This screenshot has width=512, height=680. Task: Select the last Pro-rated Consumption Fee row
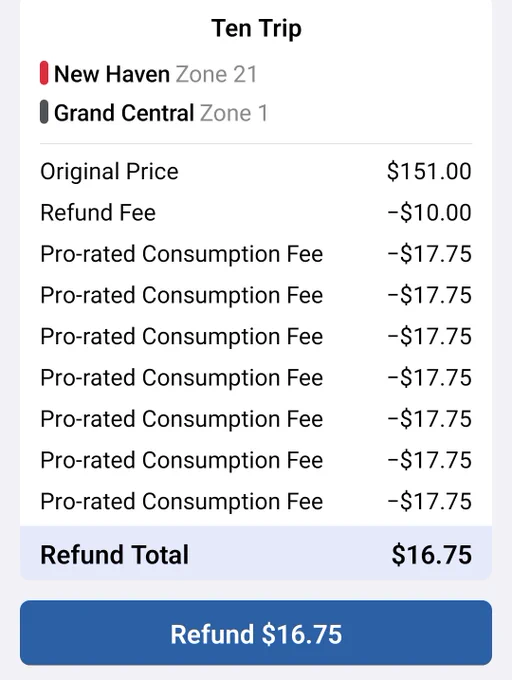256,501
